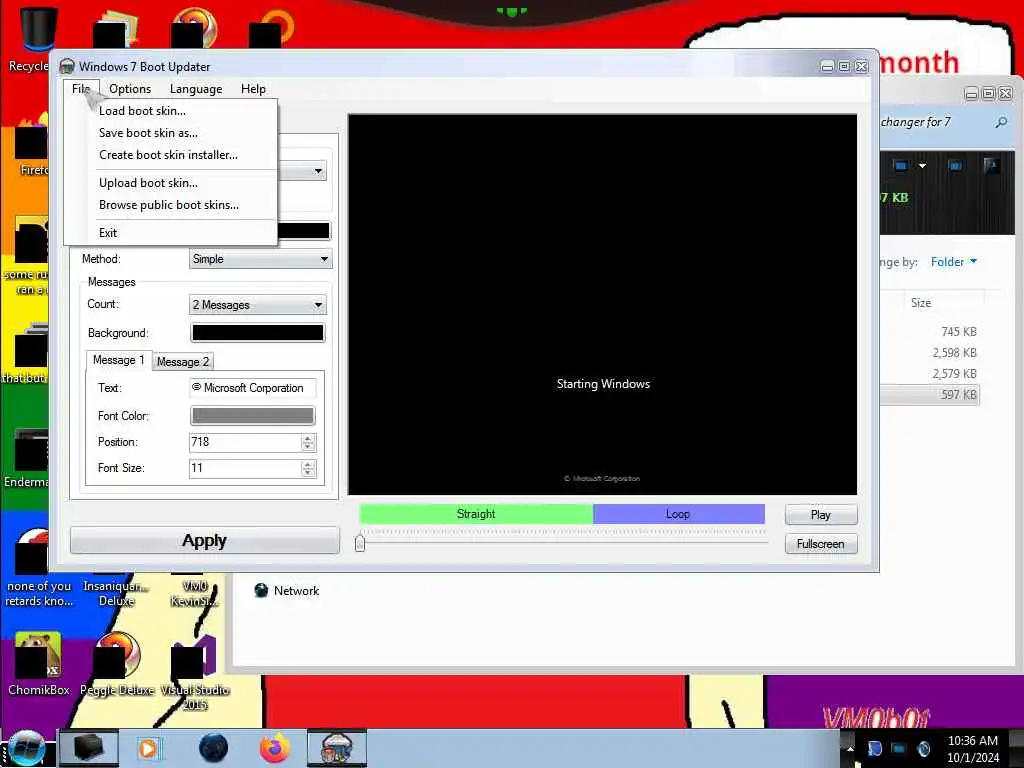Click the large Apply button

pyautogui.click(x=204, y=541)
